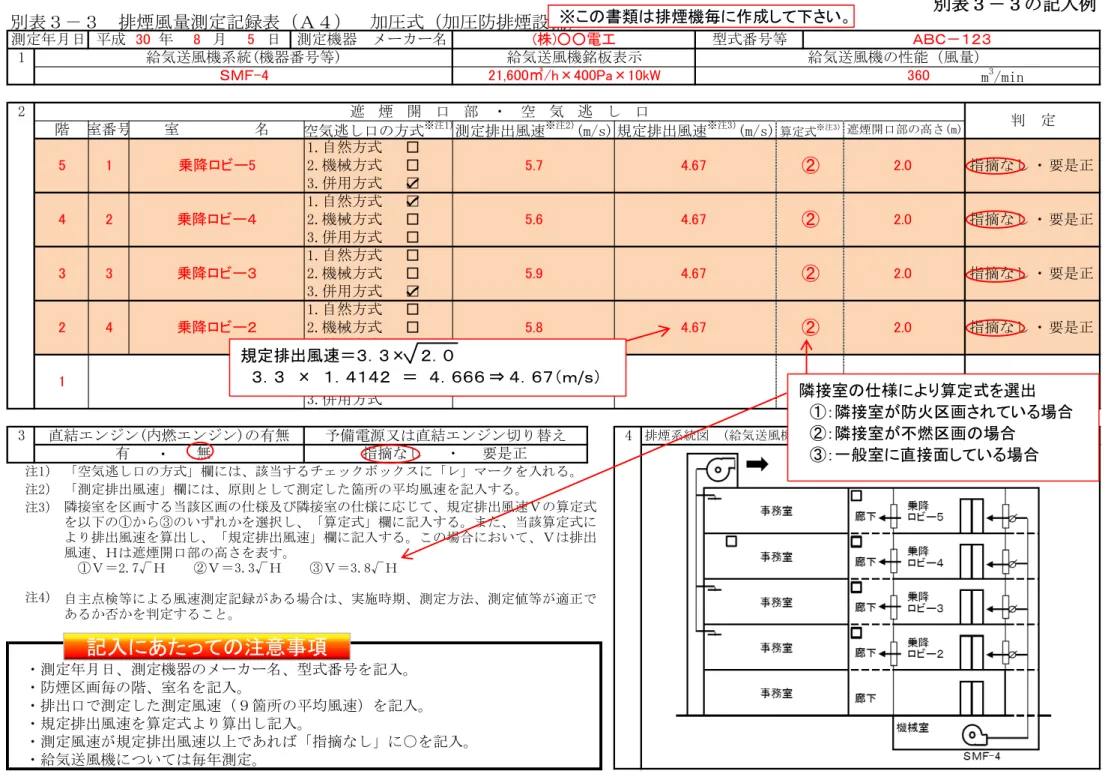Viewport: 1111px width, 783px height.
Task: Click the 判定 column header
Action: (1032, 120)
